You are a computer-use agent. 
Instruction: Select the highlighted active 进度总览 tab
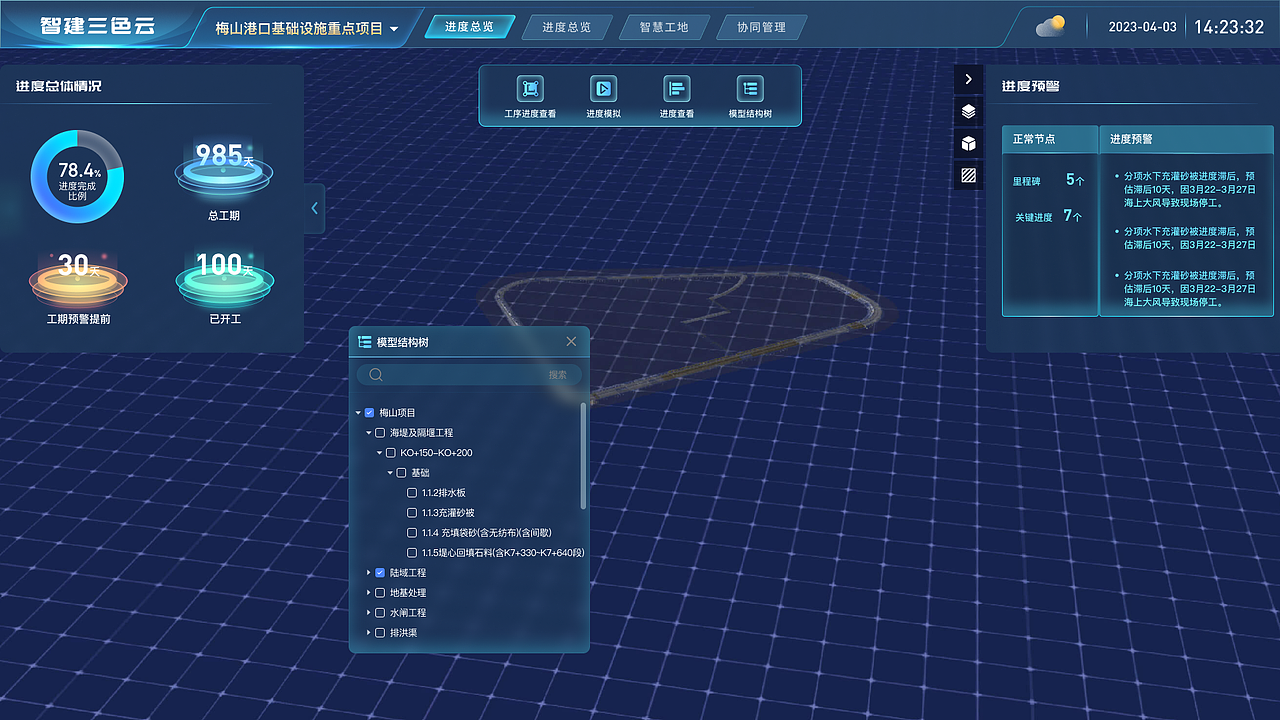click(x=469, y=27)
